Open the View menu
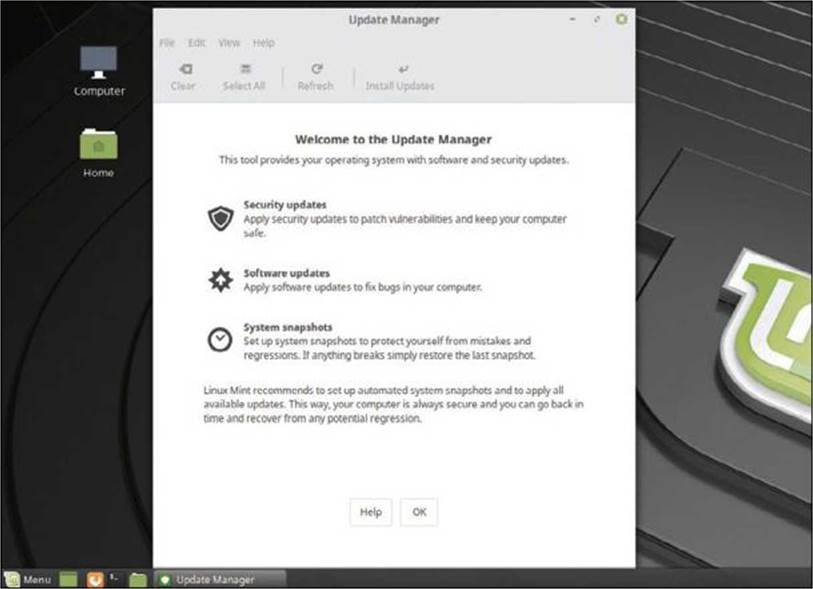Viewport: 813px width, 589px height. click(229, 43)
